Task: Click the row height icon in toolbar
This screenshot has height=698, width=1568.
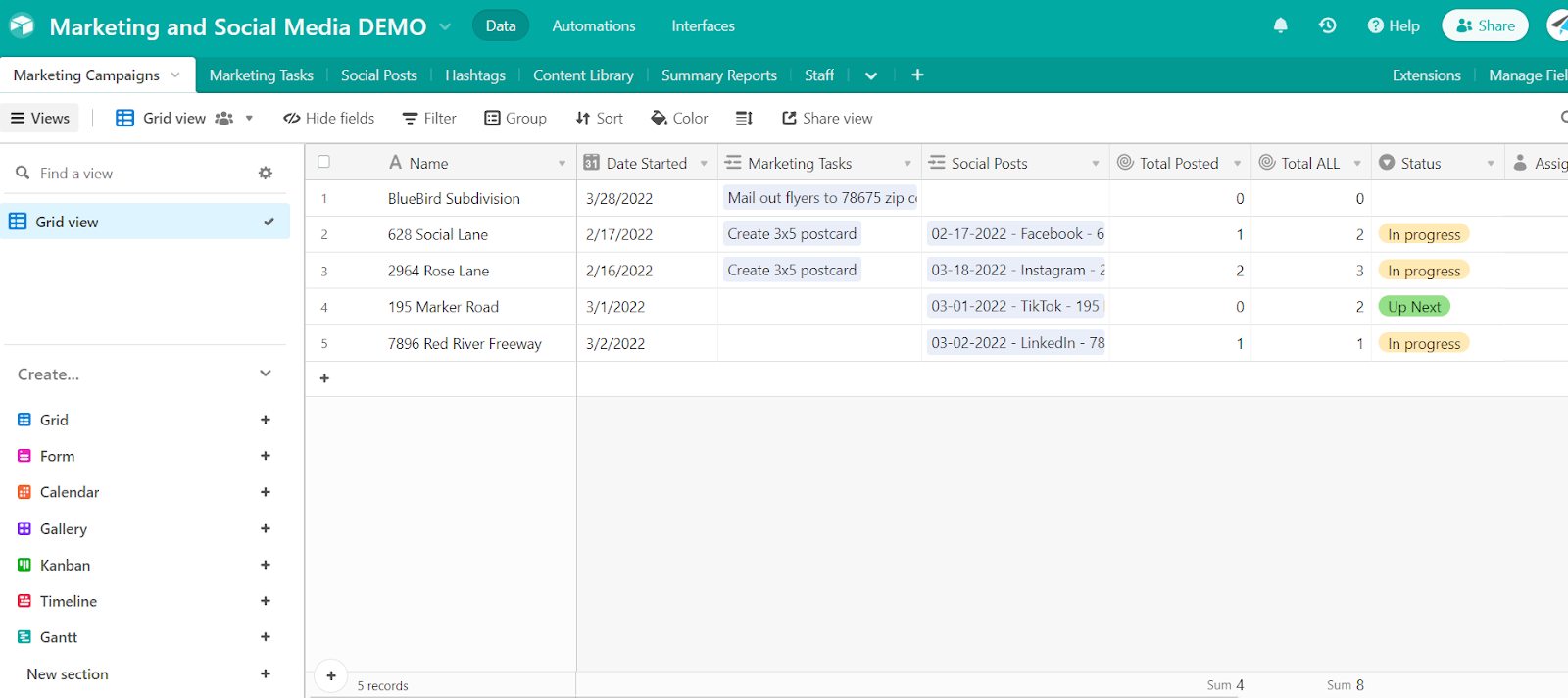Action: point(744,119)
